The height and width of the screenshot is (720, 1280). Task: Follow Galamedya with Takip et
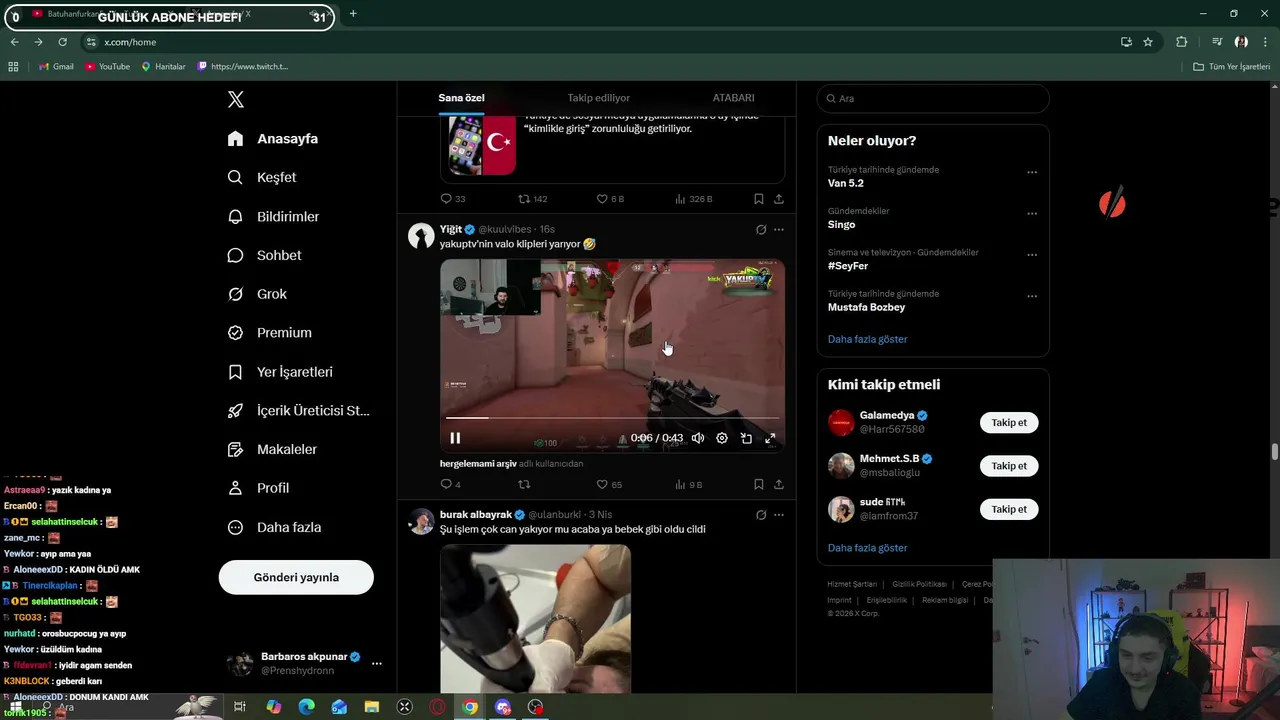tap(1009, 422)
